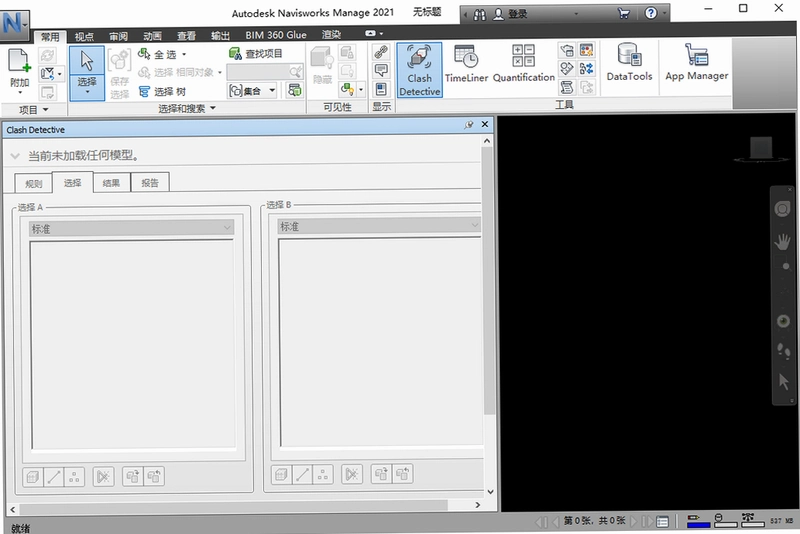The height and width of the screenshot is (534, 800).
Task: Open the shopping cart store icon
Action: [623, 14]
